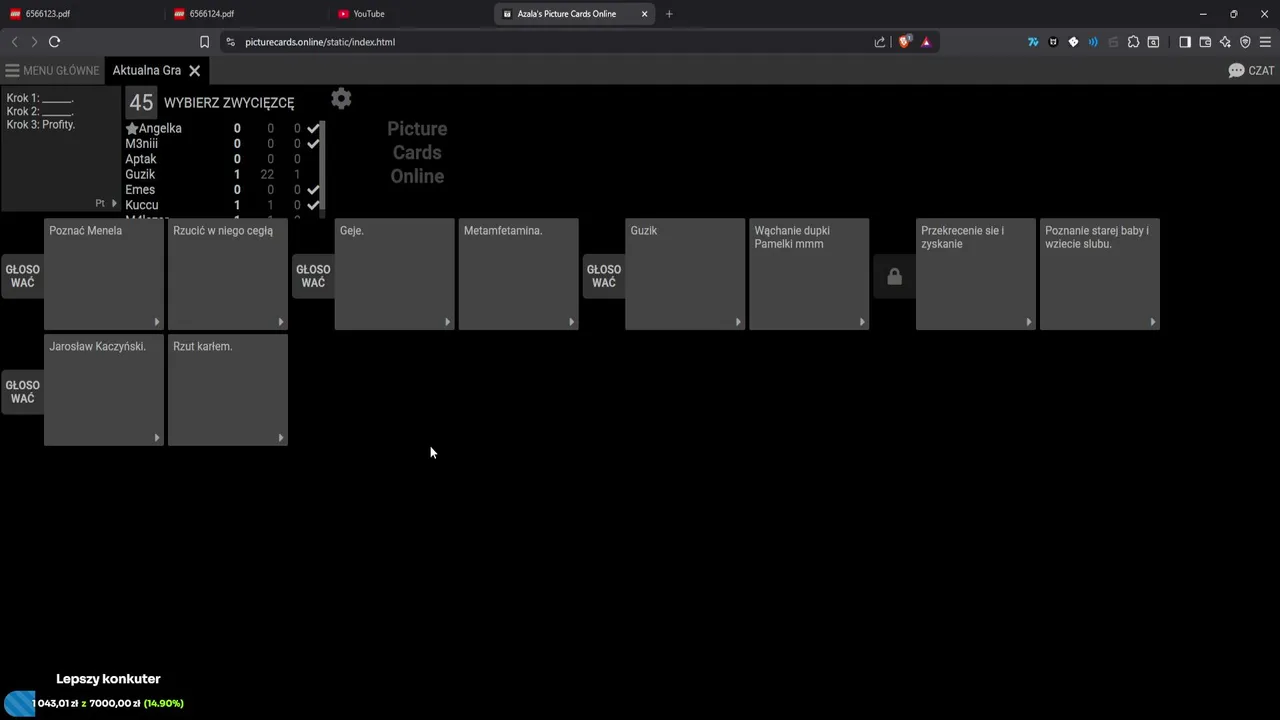
Task: Open the blue sound-waves extension icon
Action: [1093, 42]
